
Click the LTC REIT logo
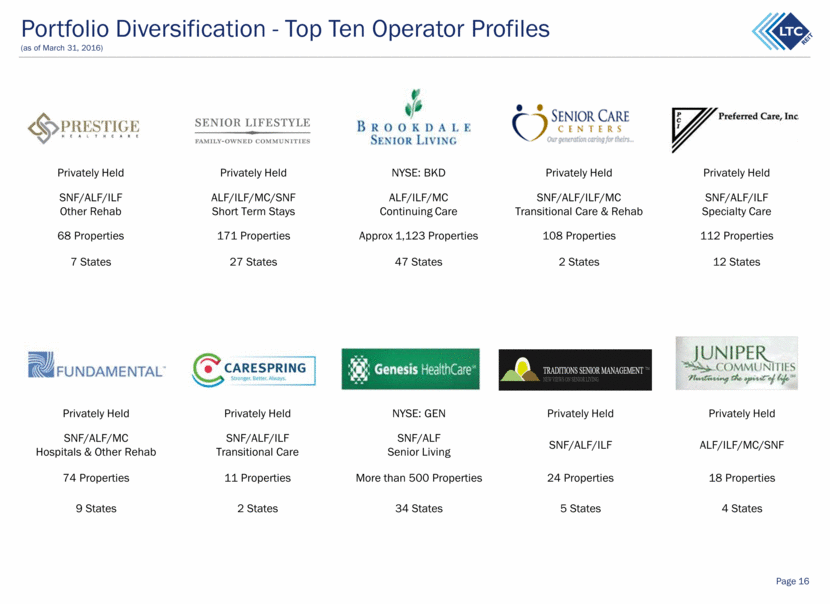pyautogui.click(x=782, y=31)
